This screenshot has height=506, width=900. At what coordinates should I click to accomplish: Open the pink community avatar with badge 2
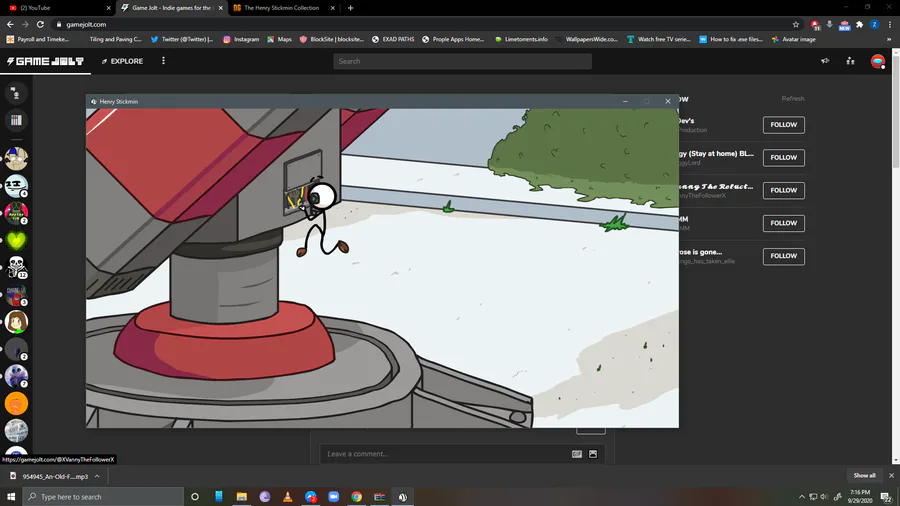pyautogui.click(x=16, y=213)
